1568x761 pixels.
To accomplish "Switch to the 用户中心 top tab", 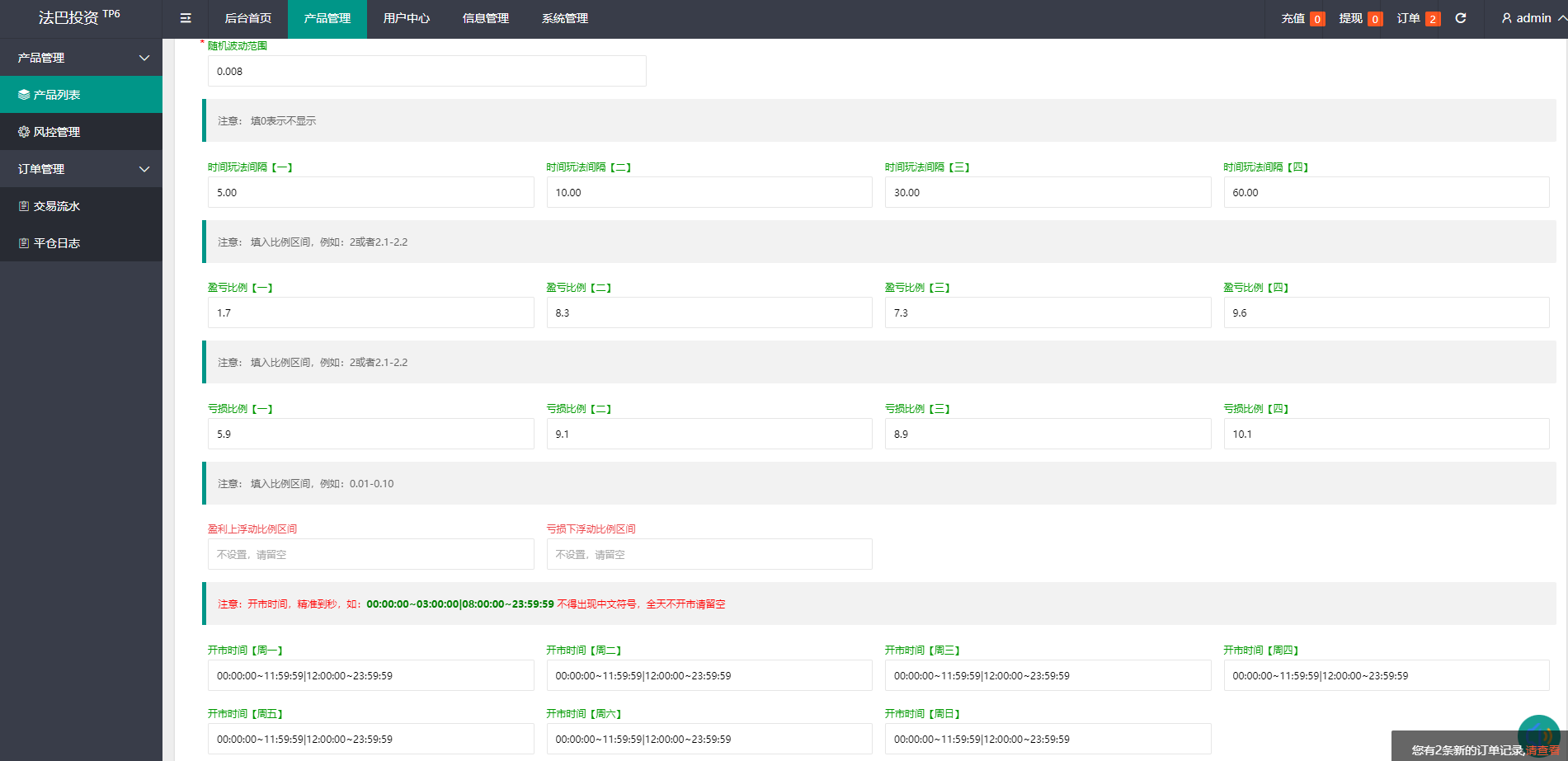I will (406, 18).
